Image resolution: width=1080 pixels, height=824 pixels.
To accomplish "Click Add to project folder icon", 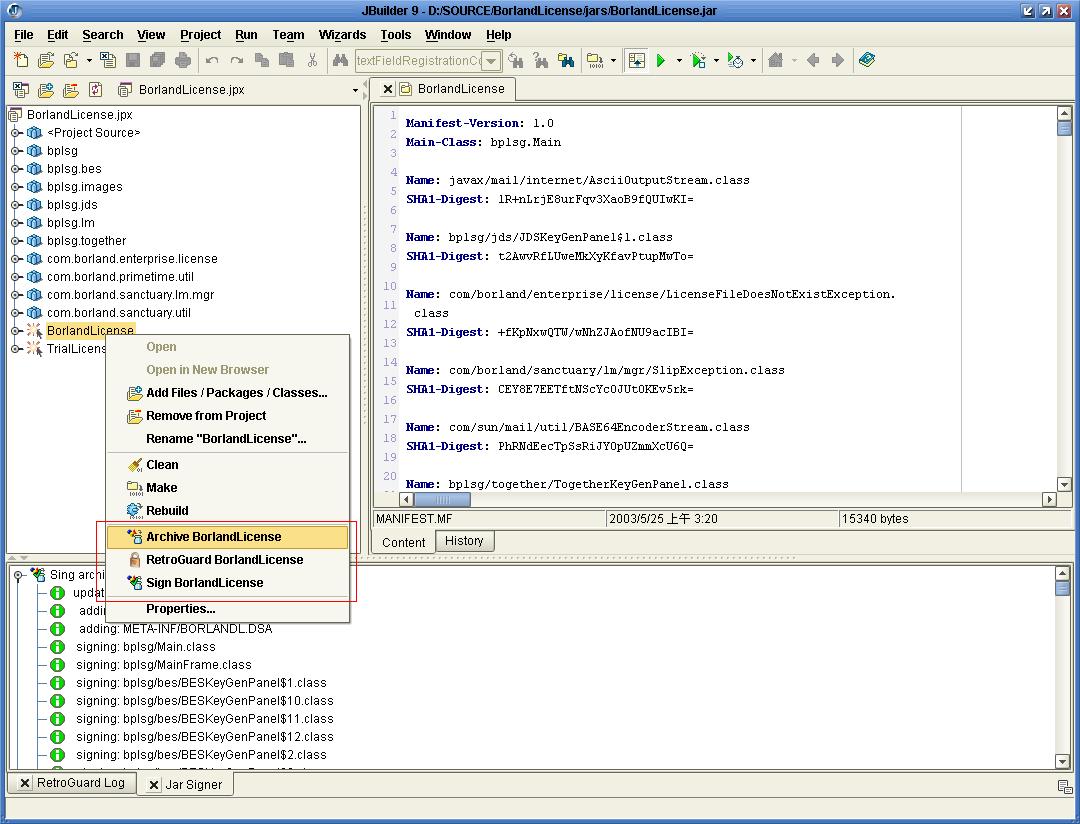I will pyautogui.click(x=45, y=90).
